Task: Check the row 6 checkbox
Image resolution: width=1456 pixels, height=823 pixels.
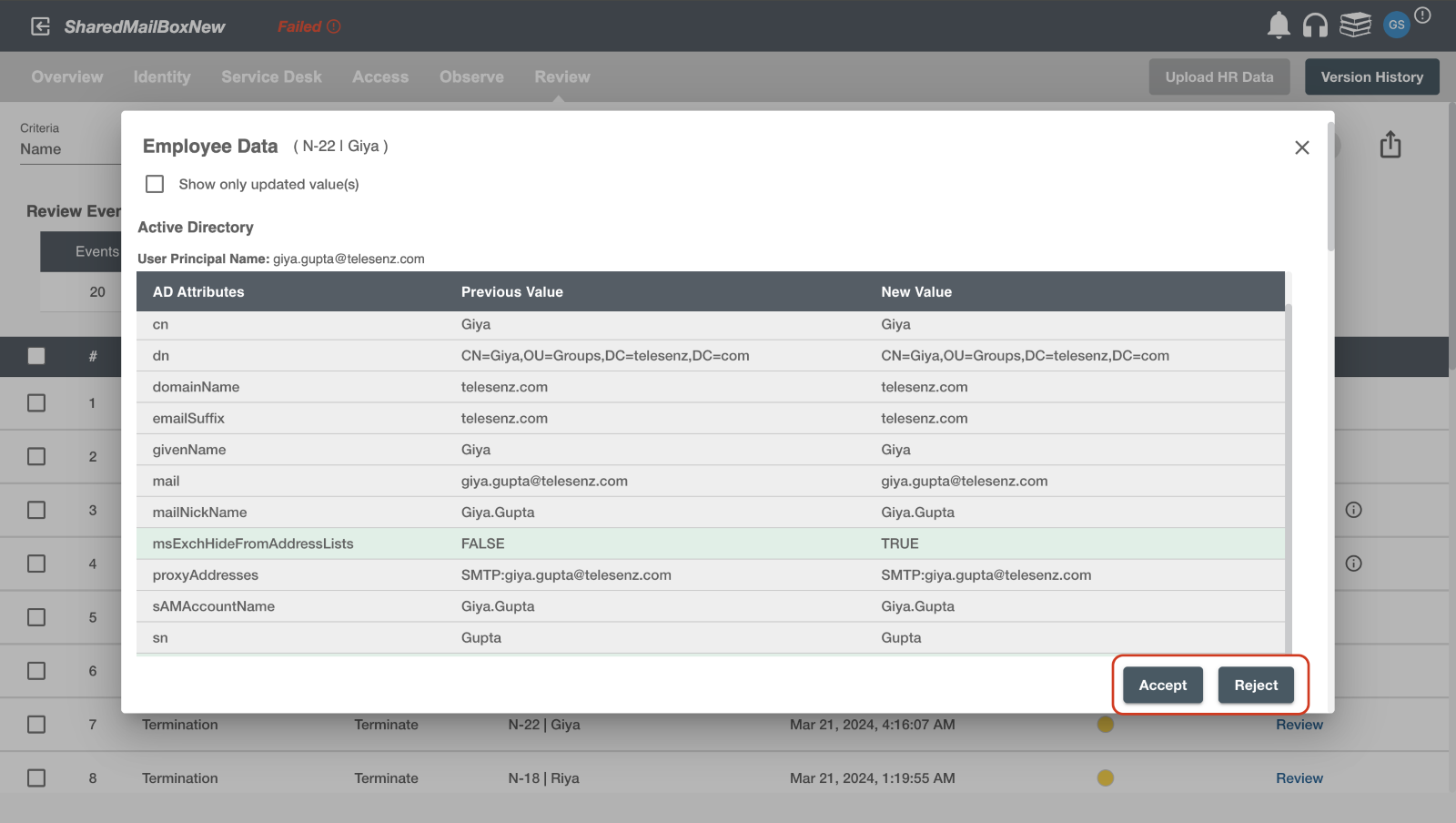Action: click(36, 671)
